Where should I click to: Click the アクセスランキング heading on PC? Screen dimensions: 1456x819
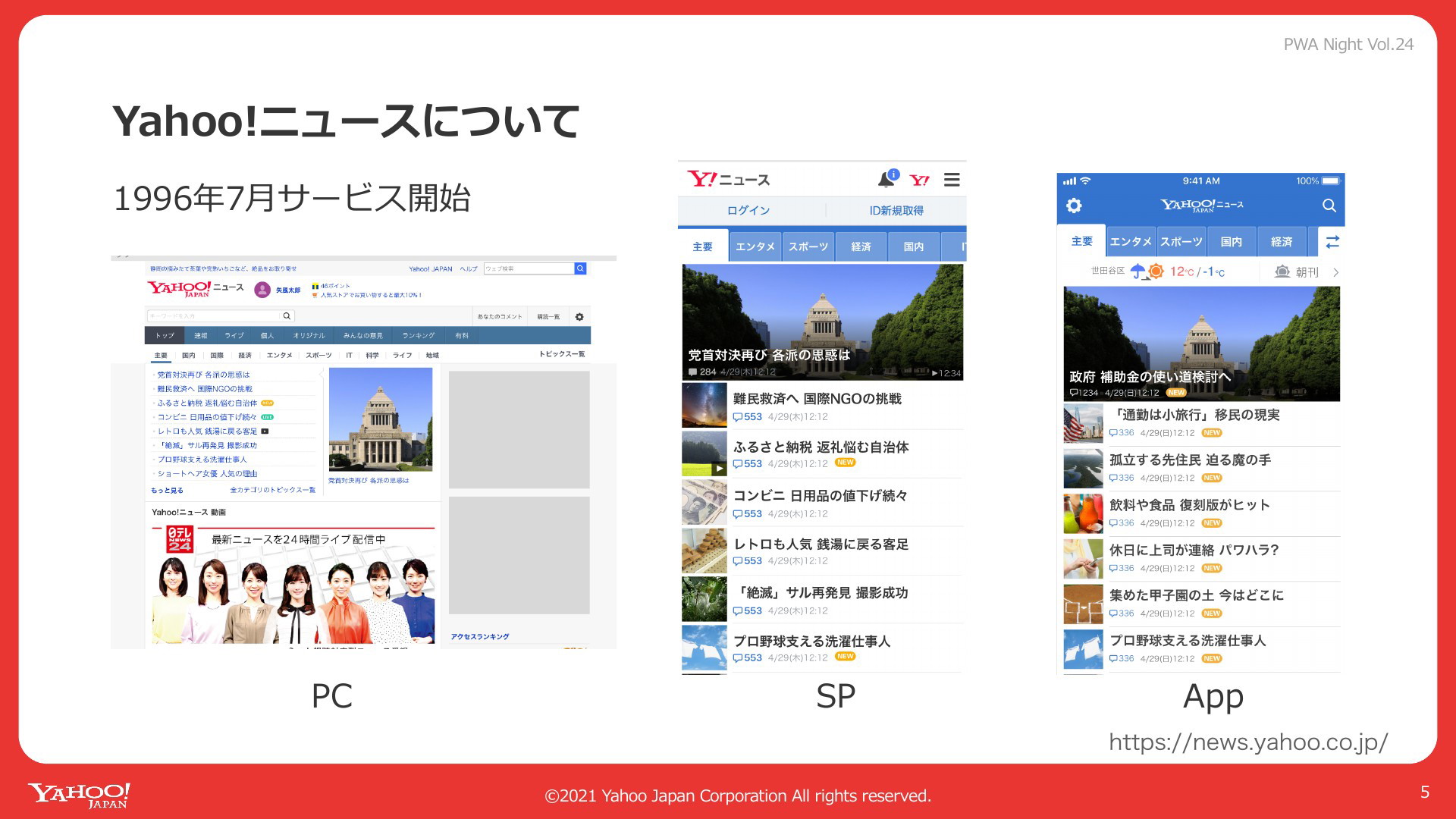coord(480,637)
